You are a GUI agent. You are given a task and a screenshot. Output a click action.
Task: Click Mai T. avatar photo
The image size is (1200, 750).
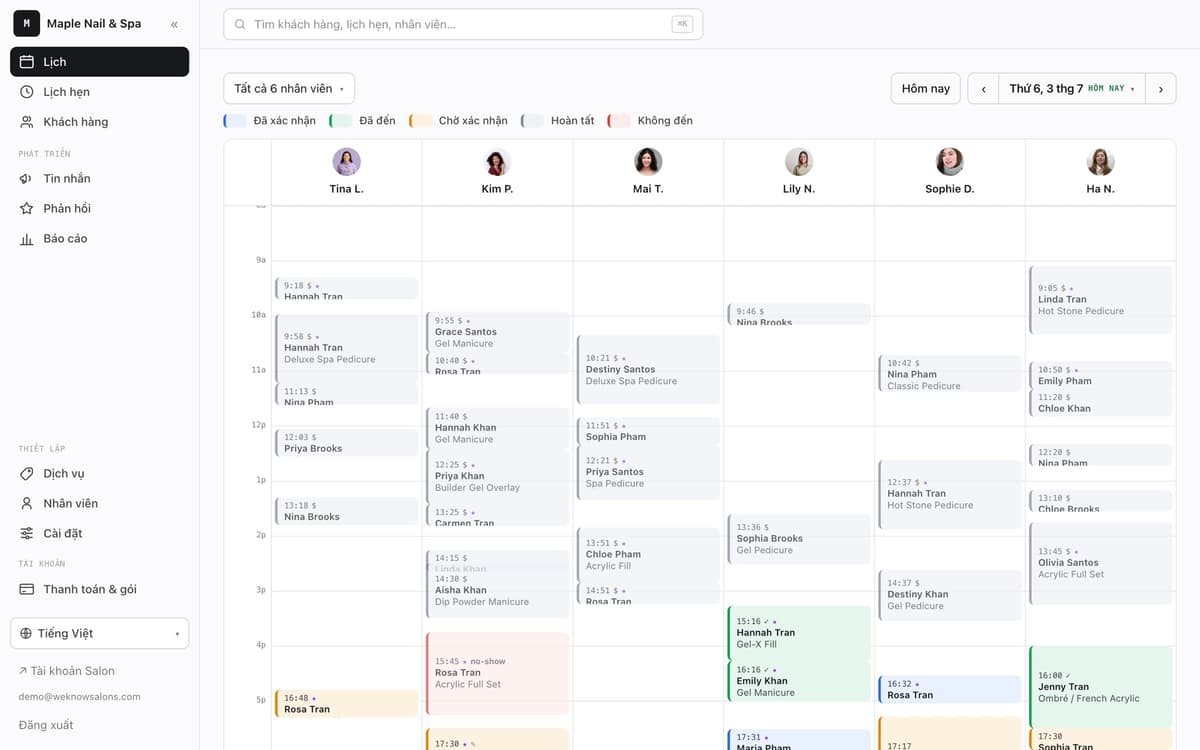pyautogui.click(x=648, y=162)
